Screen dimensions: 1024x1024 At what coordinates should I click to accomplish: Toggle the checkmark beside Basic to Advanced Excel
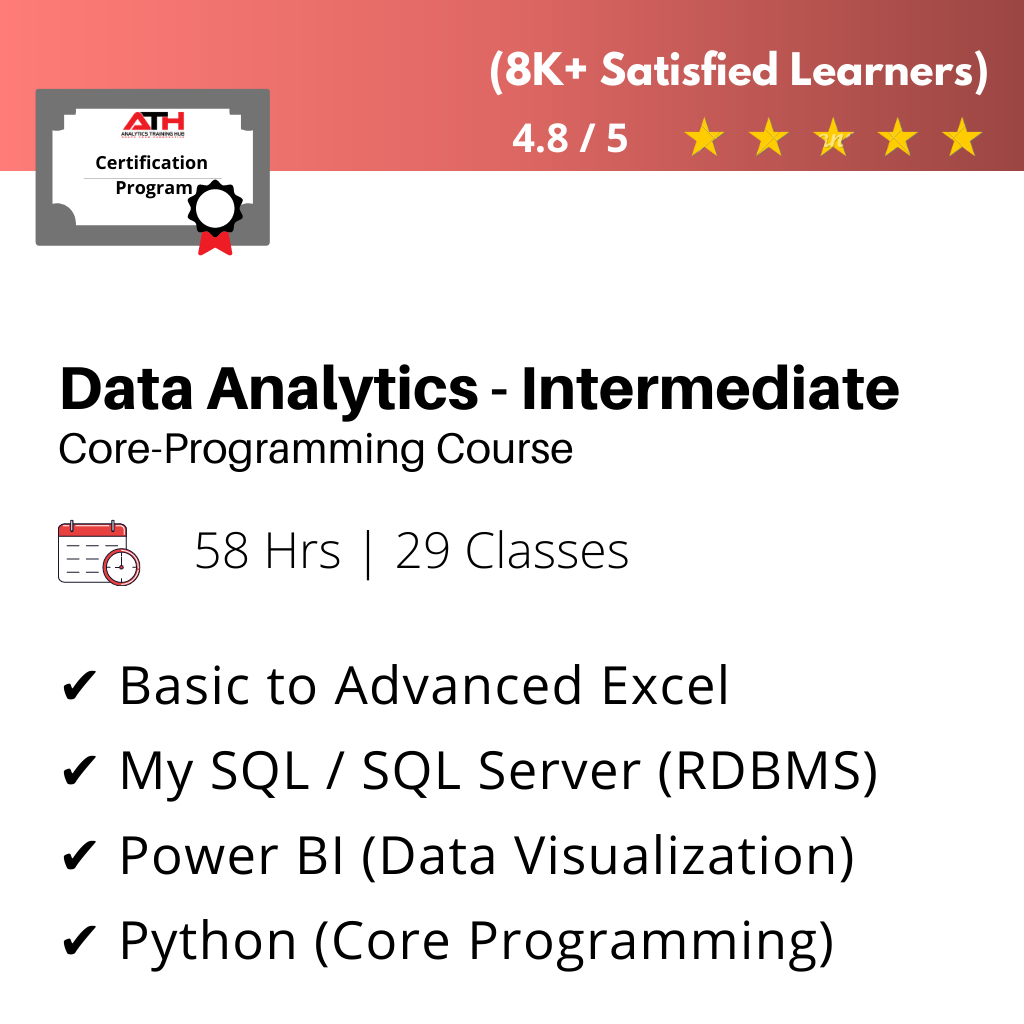[79, 687]
